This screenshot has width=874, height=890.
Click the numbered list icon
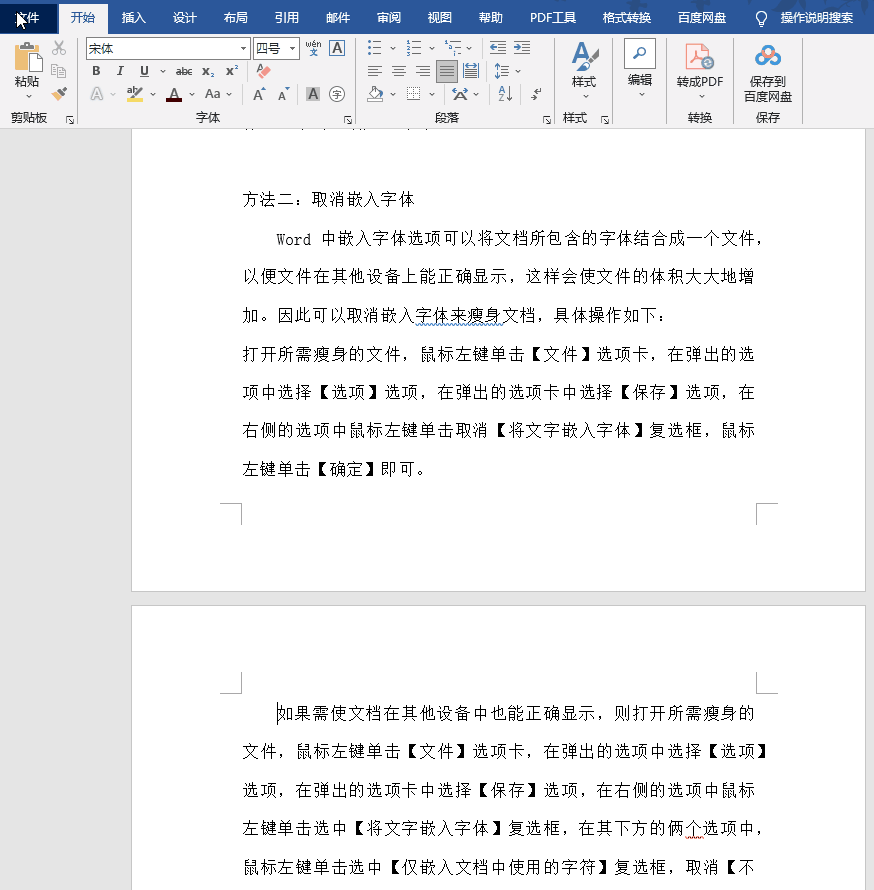pyautogui.click(x=414, y=48)
